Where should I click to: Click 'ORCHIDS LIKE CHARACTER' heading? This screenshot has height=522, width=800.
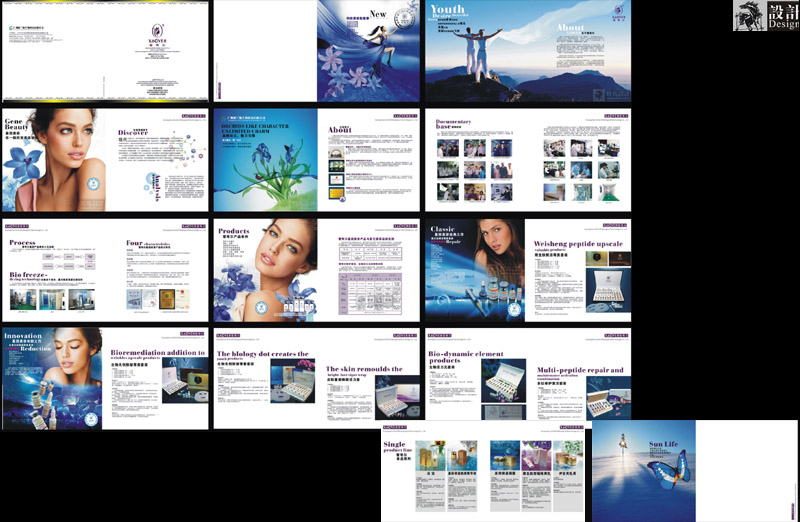[255, 126]
